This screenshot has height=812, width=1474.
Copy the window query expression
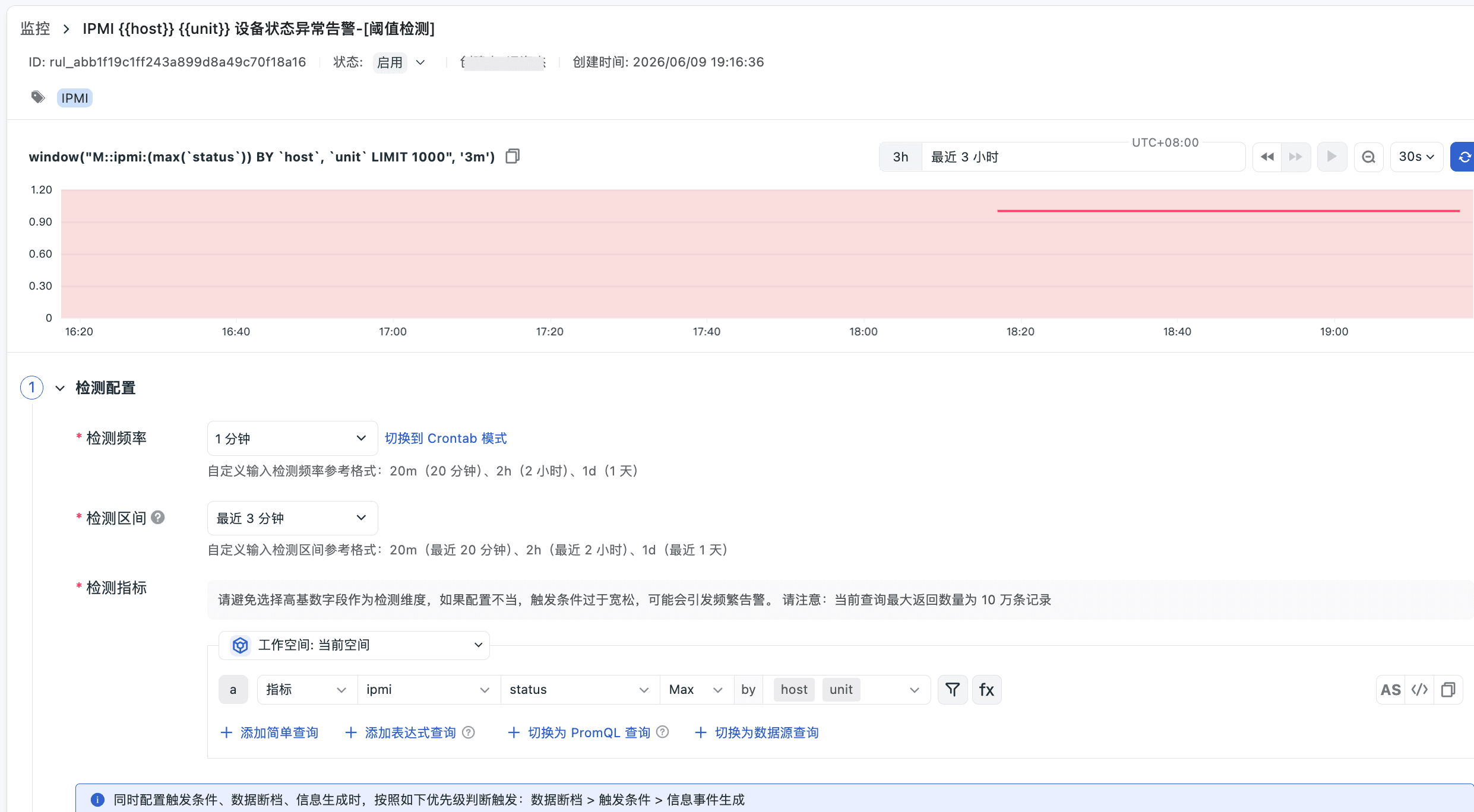(513, 156)
